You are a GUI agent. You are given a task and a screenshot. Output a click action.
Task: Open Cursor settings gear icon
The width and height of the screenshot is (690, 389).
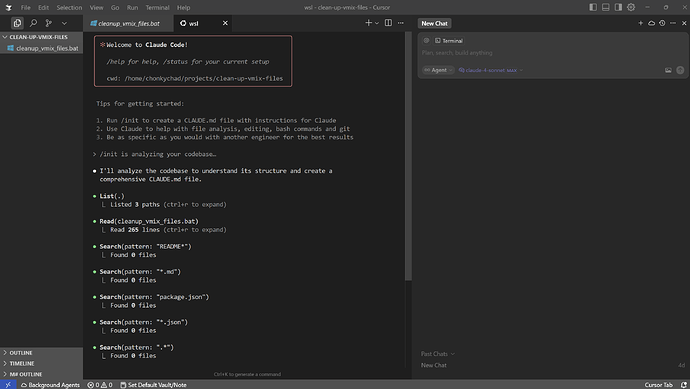pos(631,7)
